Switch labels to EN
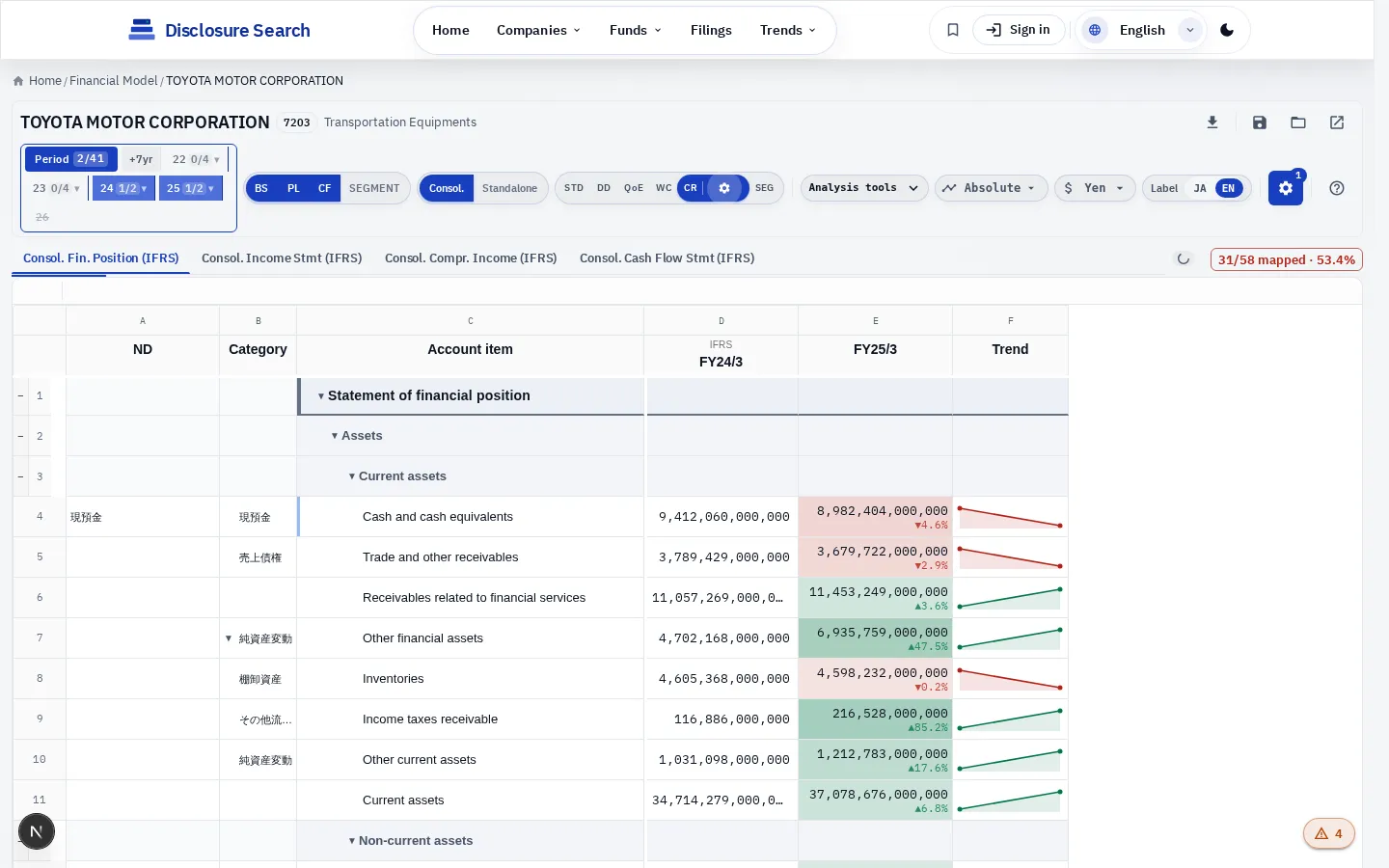 click(1228, 188)
